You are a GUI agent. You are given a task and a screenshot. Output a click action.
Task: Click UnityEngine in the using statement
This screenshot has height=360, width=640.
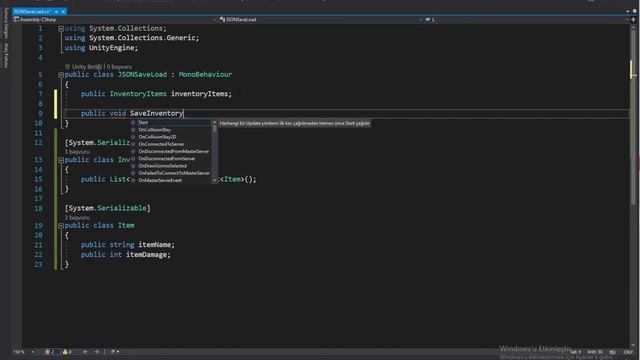111,48
